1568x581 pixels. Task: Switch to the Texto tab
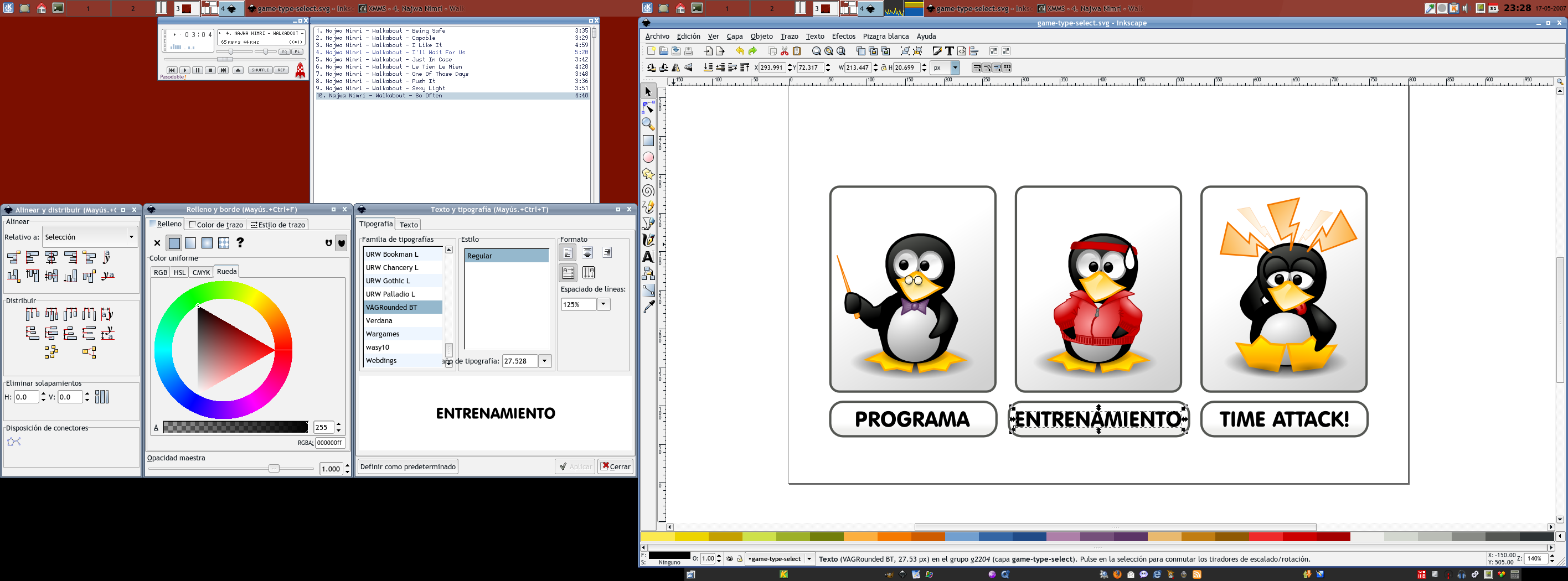[409, 225]
